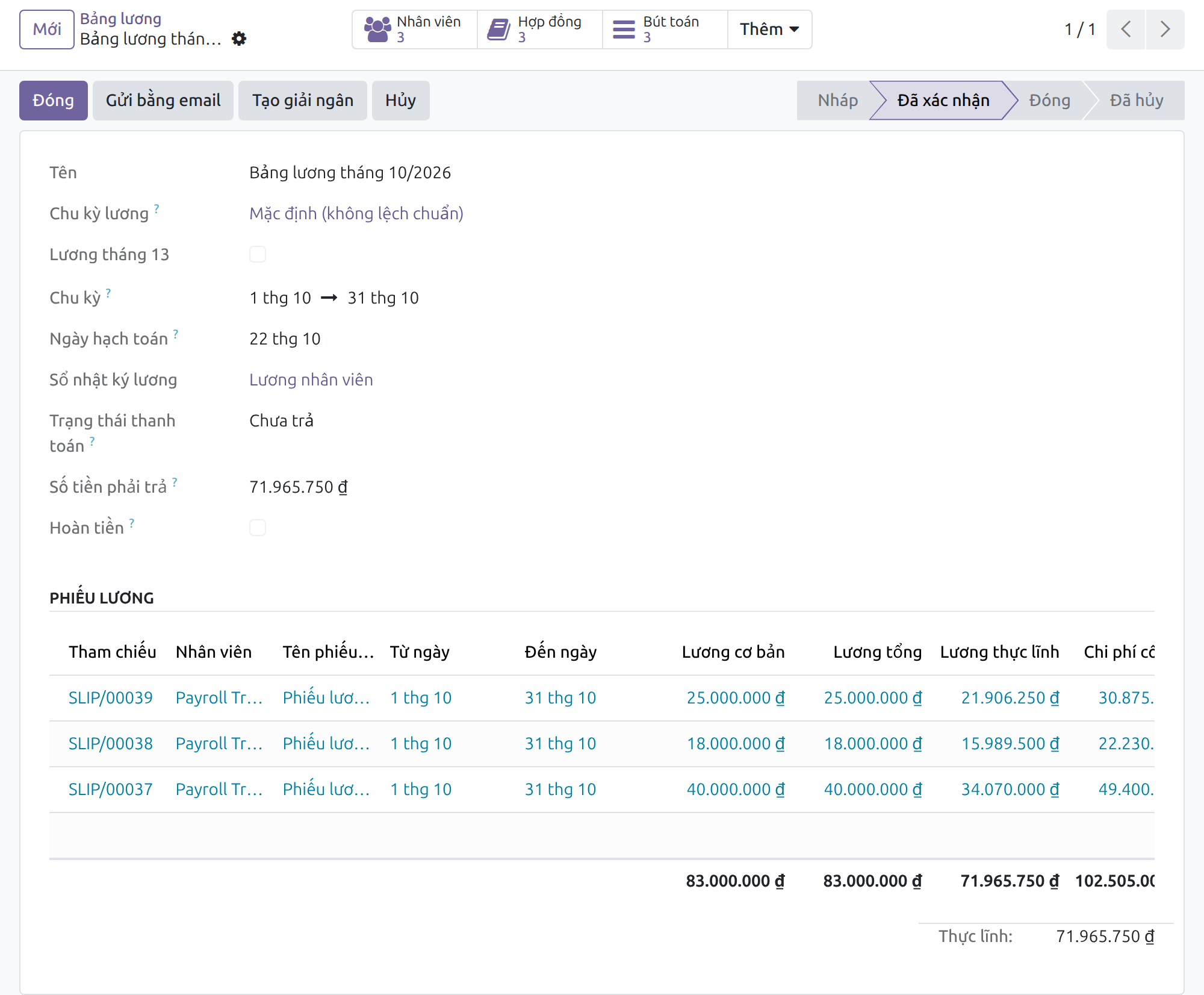Click the Chưa trả payment status value

pos(282,420)
